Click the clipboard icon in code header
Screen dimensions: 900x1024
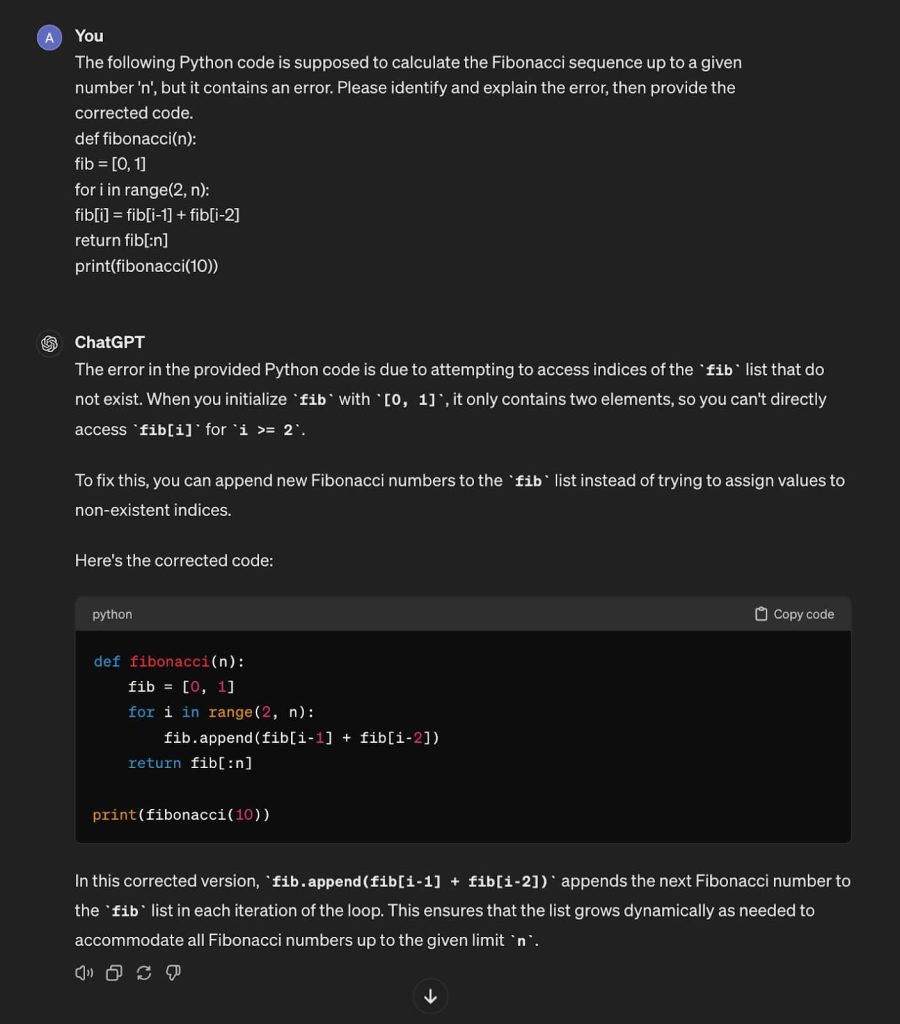click(761, 614)
